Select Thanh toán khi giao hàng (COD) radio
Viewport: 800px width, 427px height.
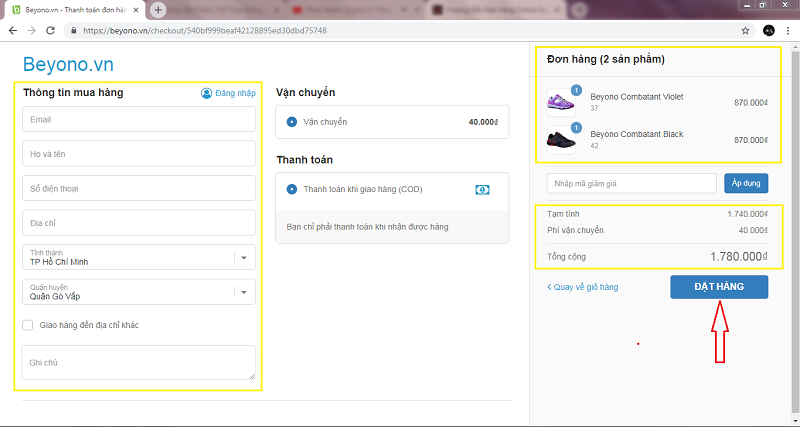point(292,189)
